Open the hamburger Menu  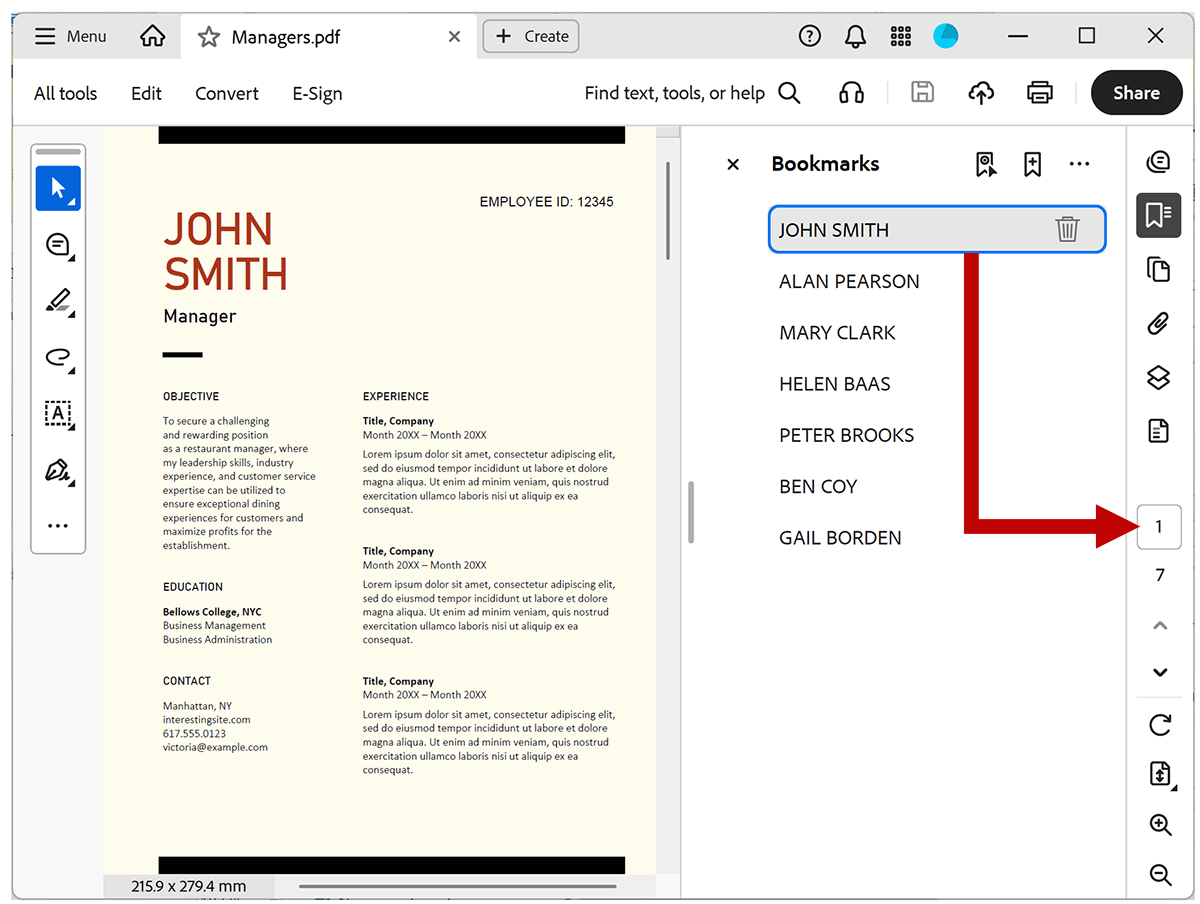pyautogui.click(x=70, y=36)
